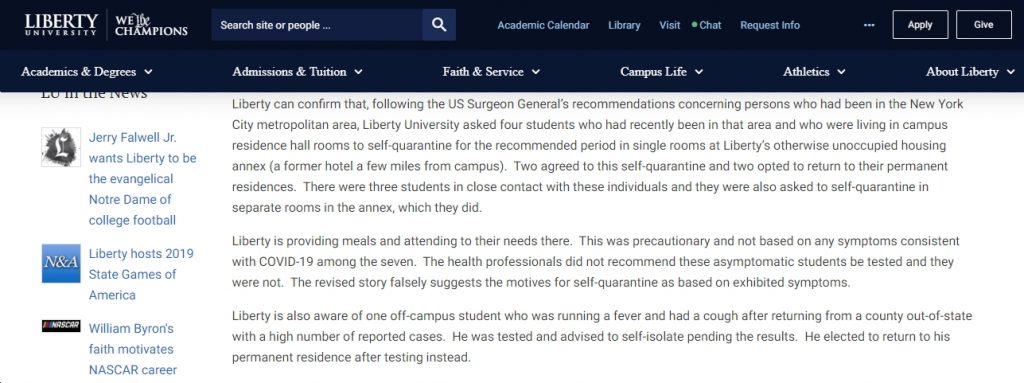Open the Academic Calendar link
The image size is (1024, 383).
543,25
